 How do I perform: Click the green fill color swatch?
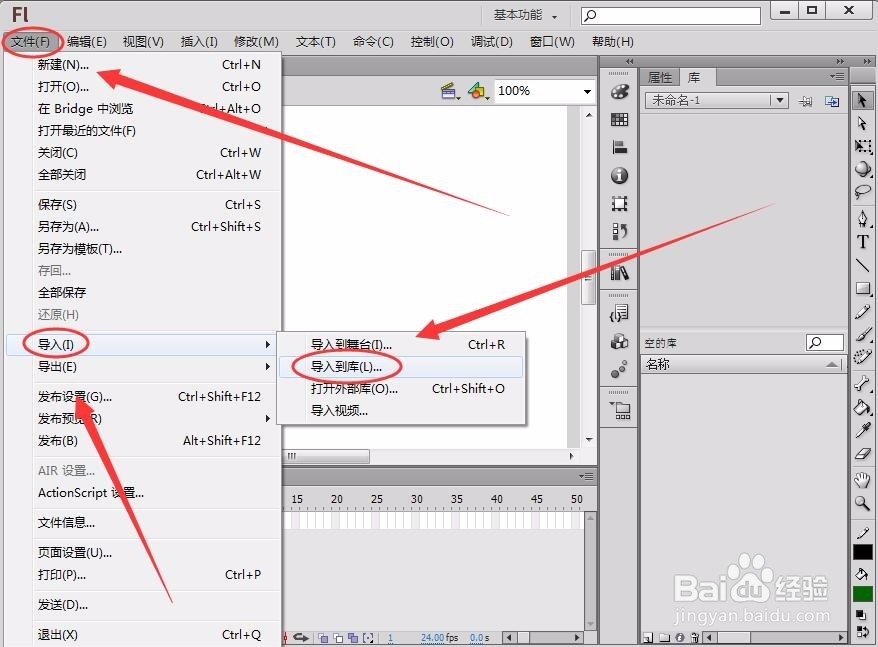pos(863,592)
